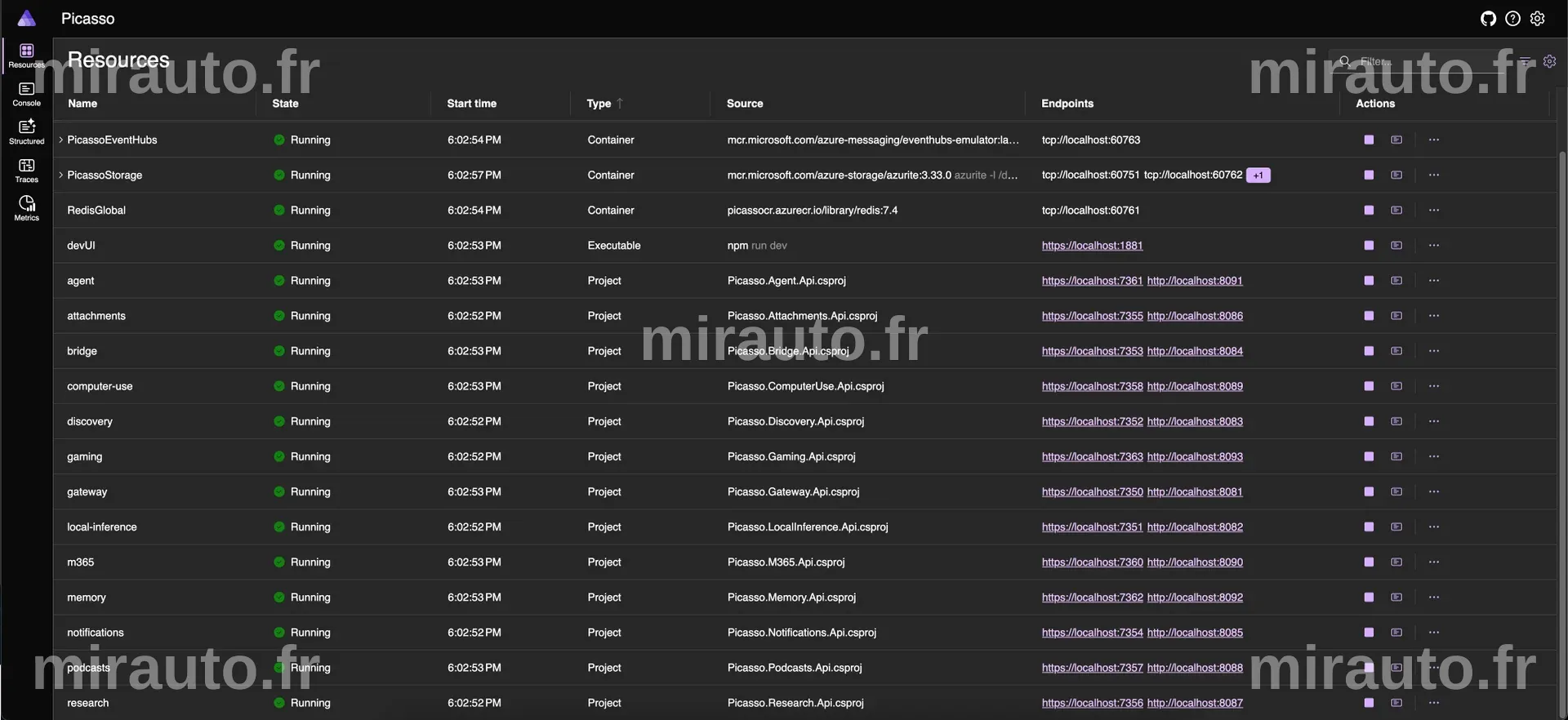1568x720 pixels.
Task: Open the settings gear in the top header
Action: click(x=1537, y=19)
